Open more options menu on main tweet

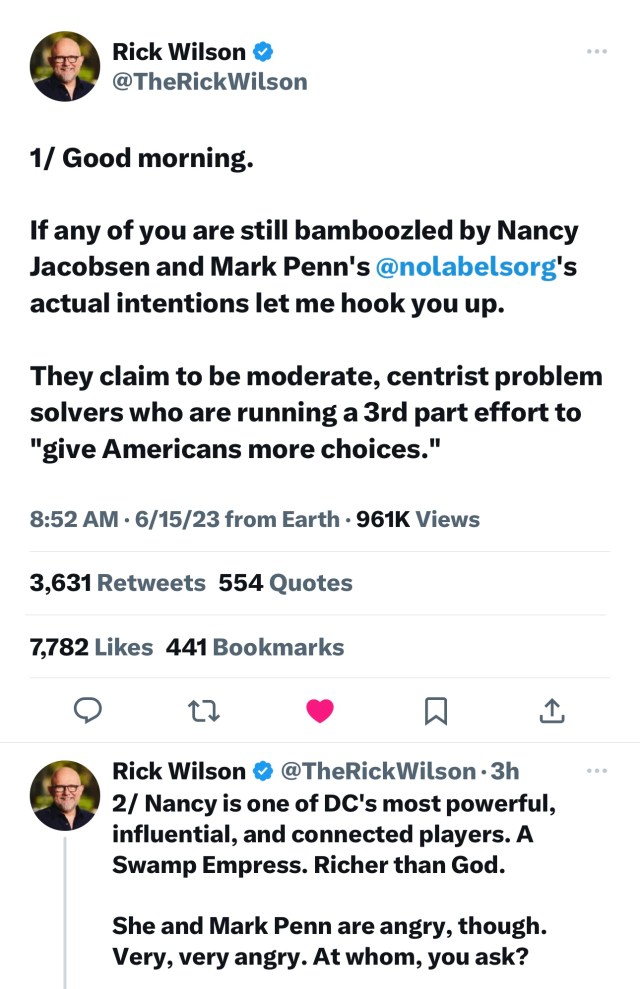[x=598, y=51]
